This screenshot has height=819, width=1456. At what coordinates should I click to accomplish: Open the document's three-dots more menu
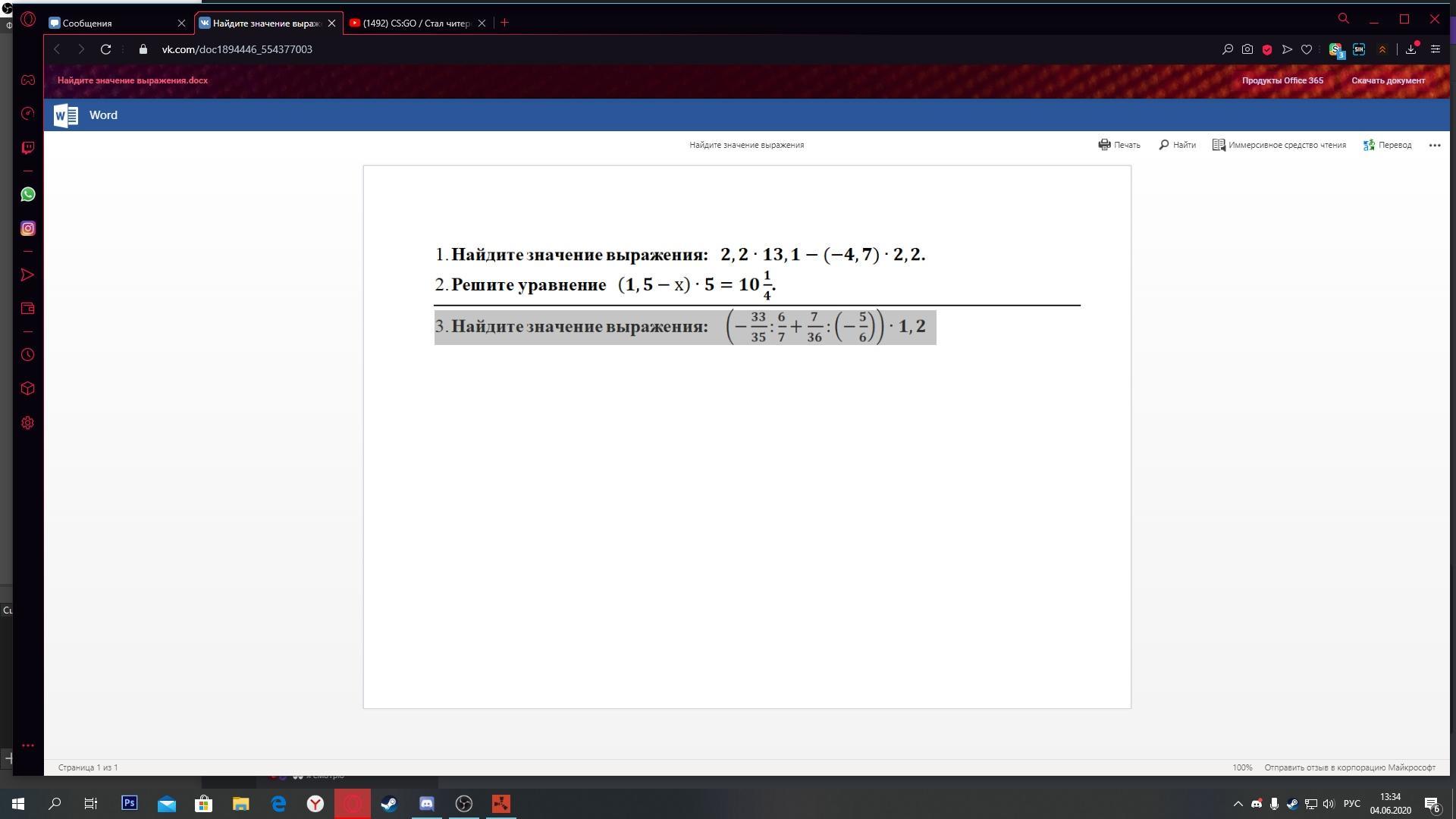(x=1434, y=145)
